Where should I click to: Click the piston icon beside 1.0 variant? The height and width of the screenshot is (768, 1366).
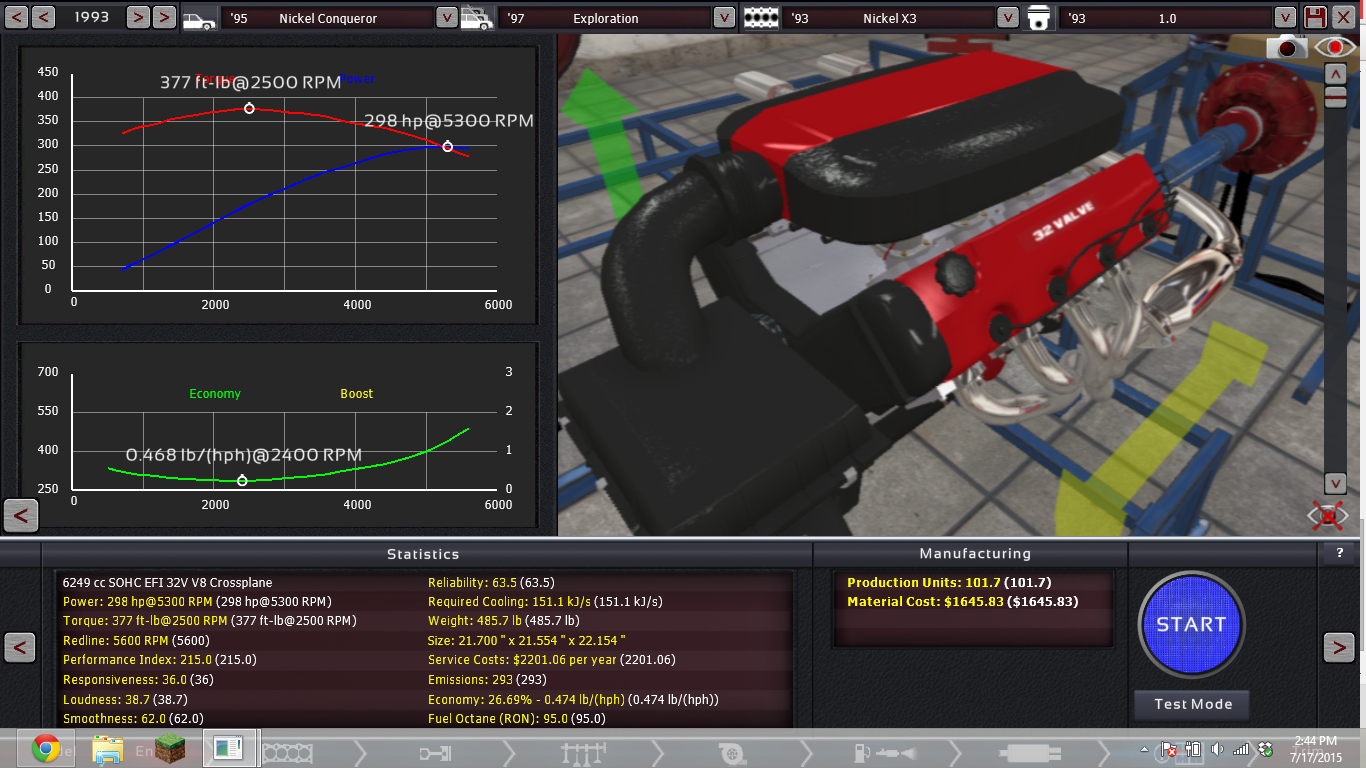coord(1040,18)
